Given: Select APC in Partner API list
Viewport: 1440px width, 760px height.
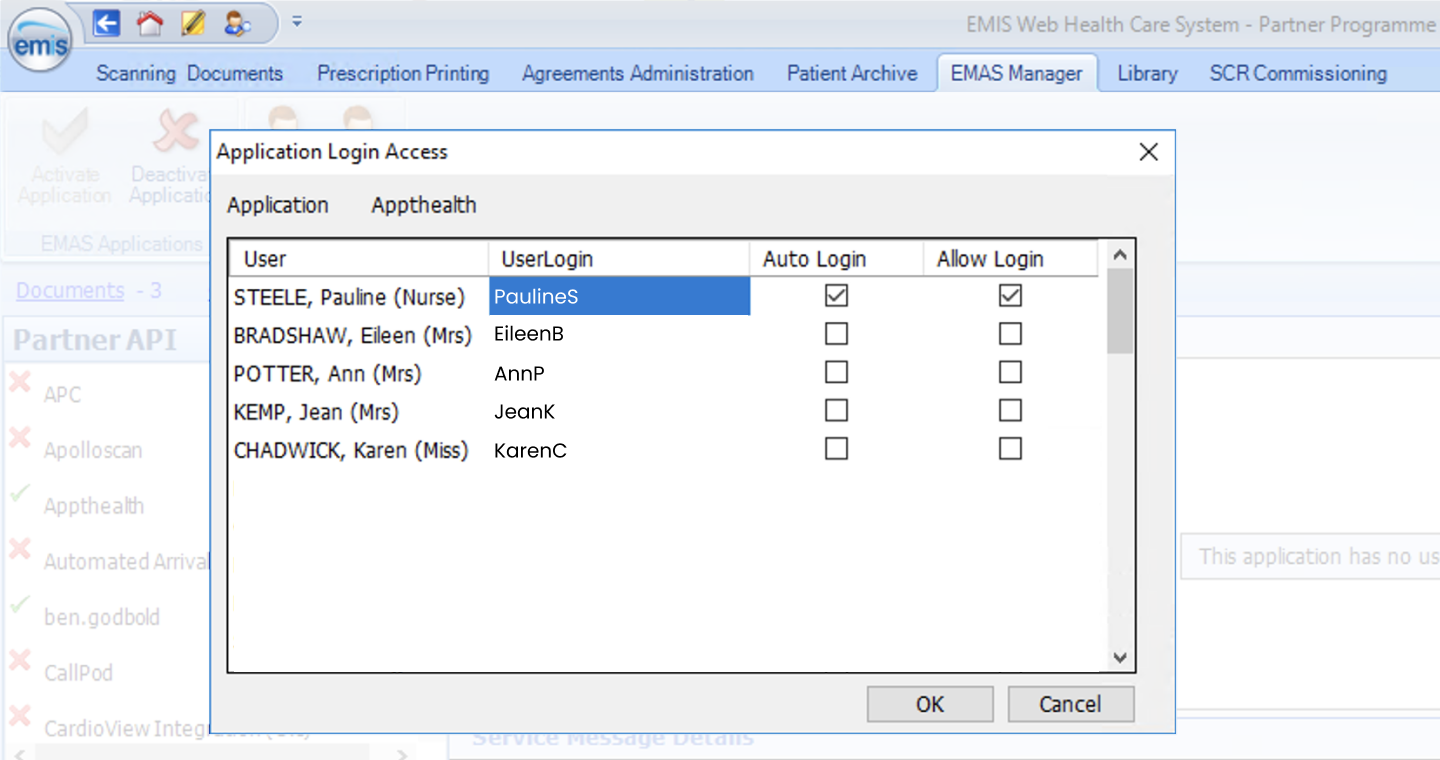Looking at the screenshot, I should pyautogui.click(x=62, y=394).
